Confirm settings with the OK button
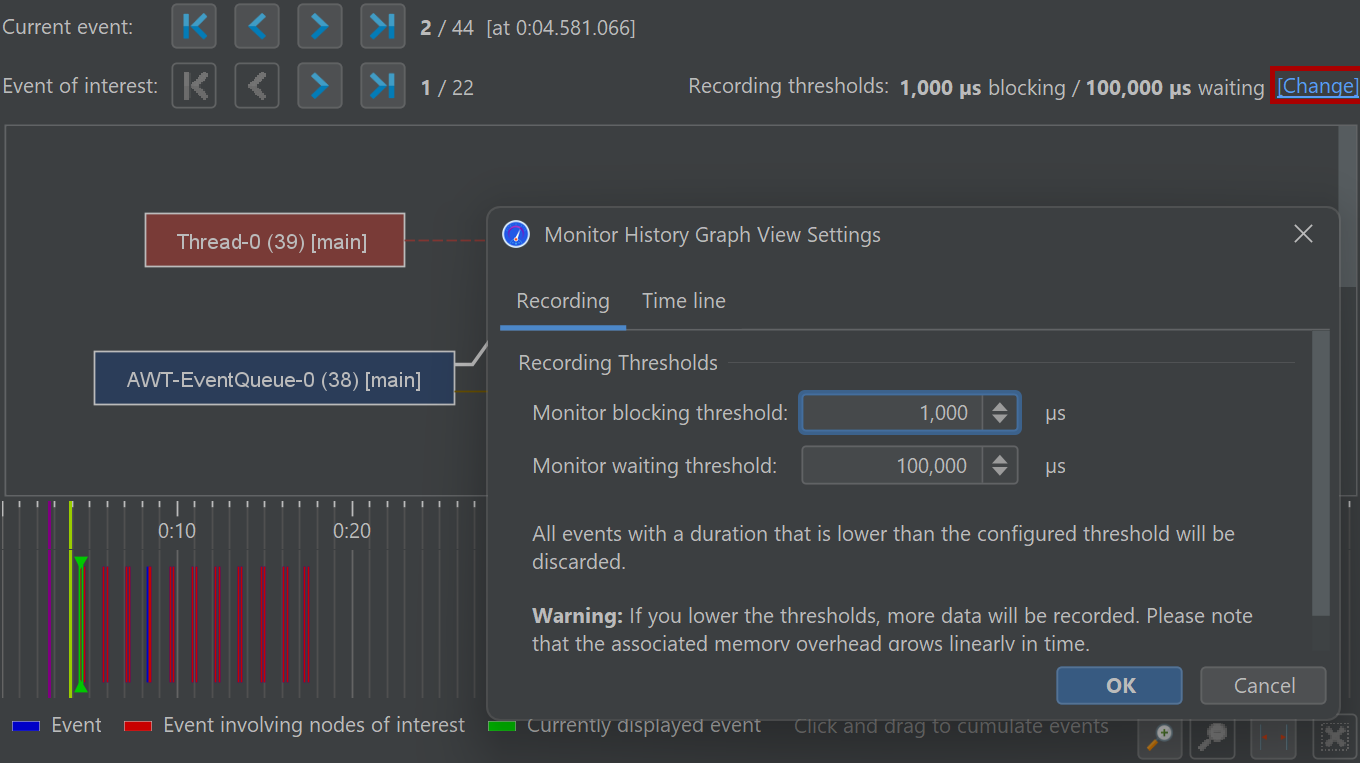 tap(1120, 685)
